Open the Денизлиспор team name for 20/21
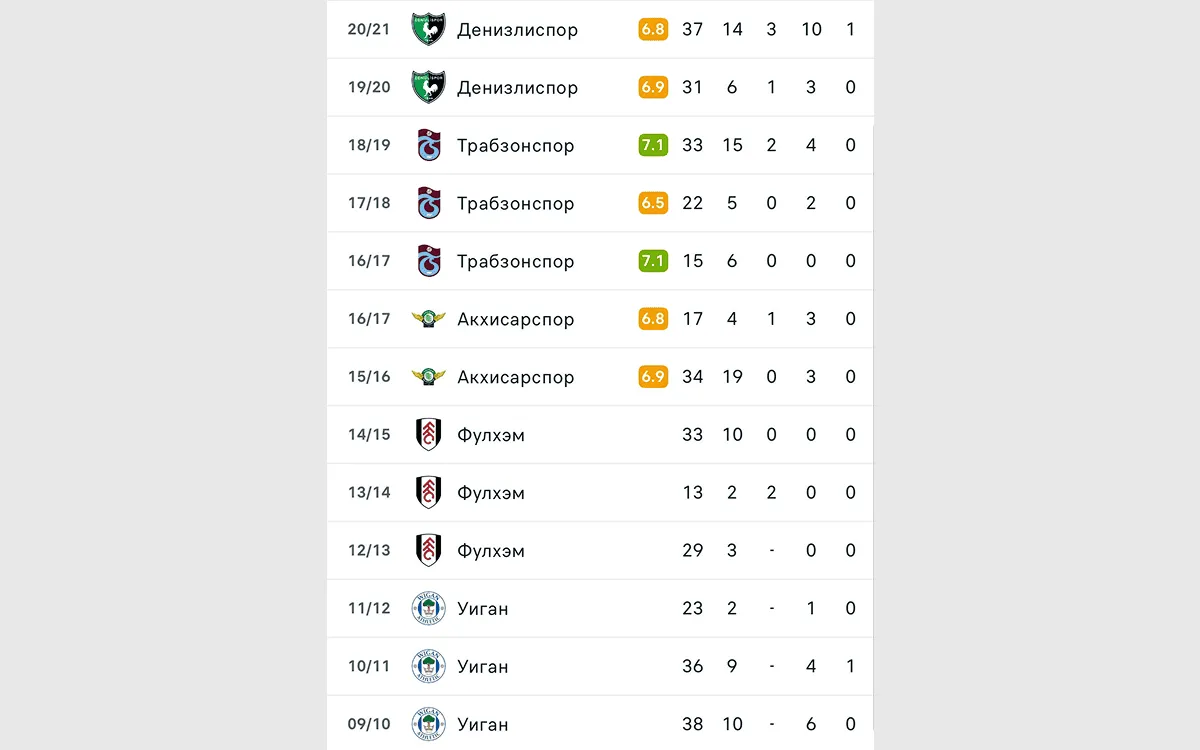The height and width of the screenshot is (750, 1200). tap(517, 29)
